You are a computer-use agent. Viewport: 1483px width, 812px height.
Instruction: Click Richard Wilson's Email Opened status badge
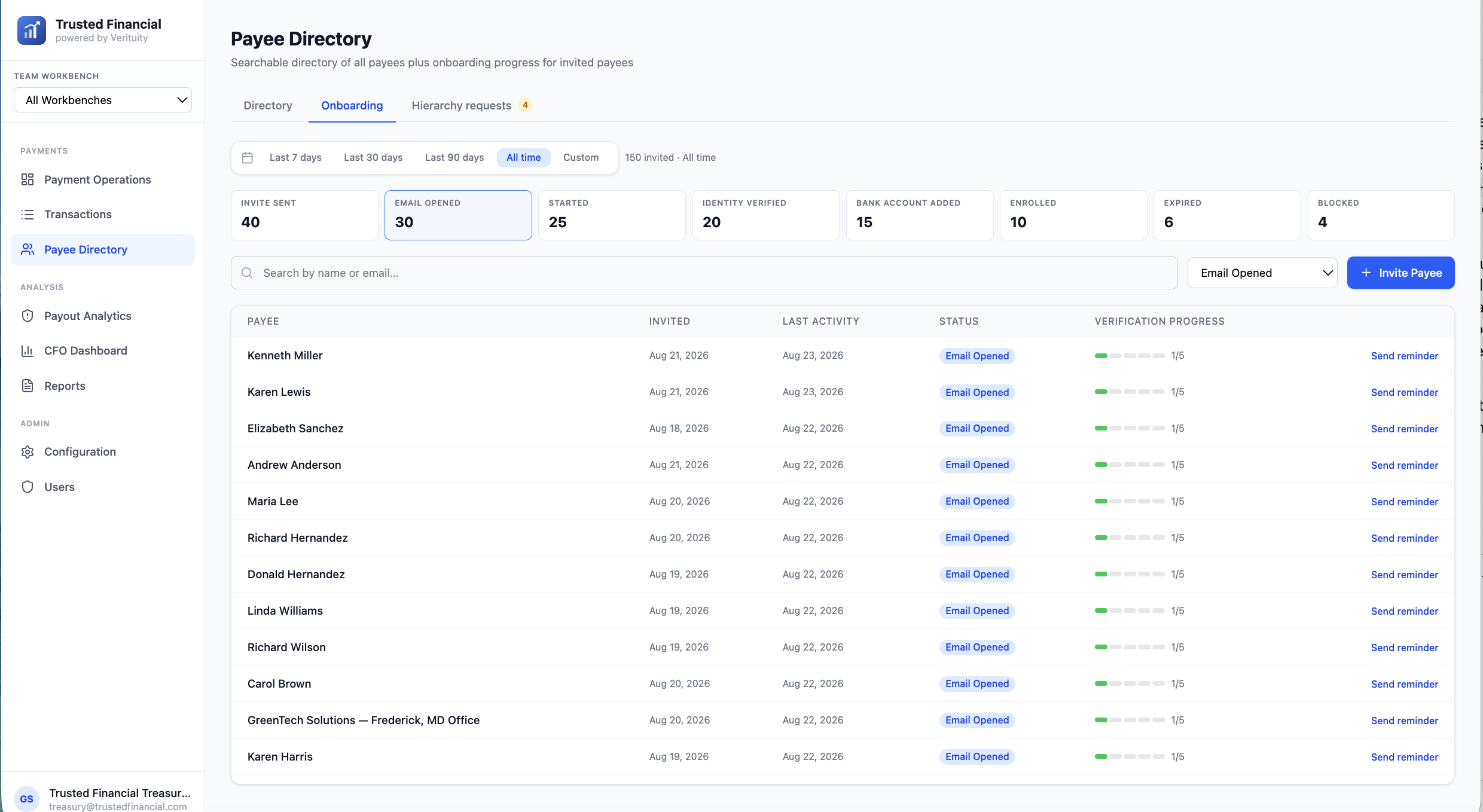977,647
